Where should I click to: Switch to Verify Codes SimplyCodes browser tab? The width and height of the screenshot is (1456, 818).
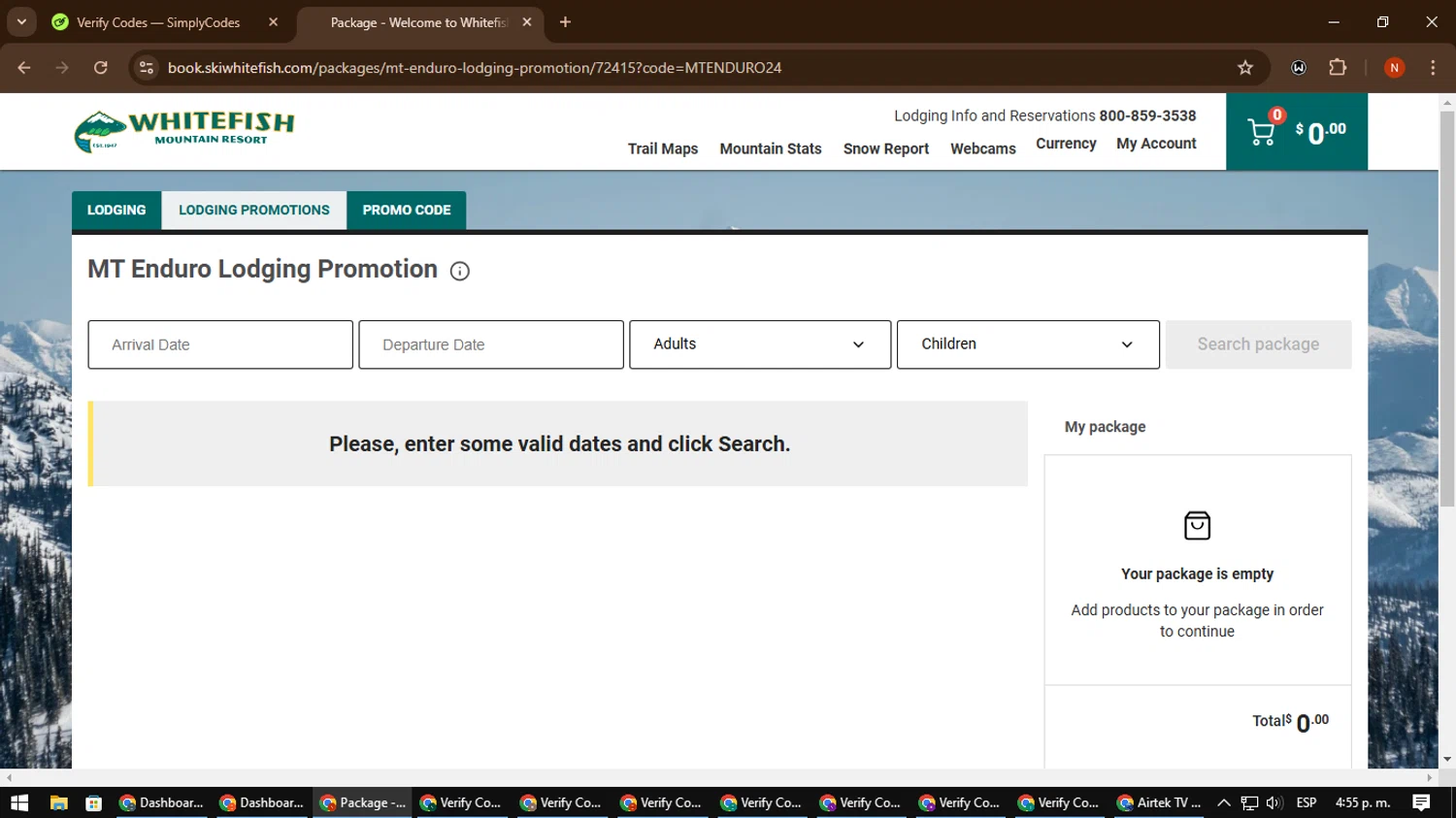158,22
